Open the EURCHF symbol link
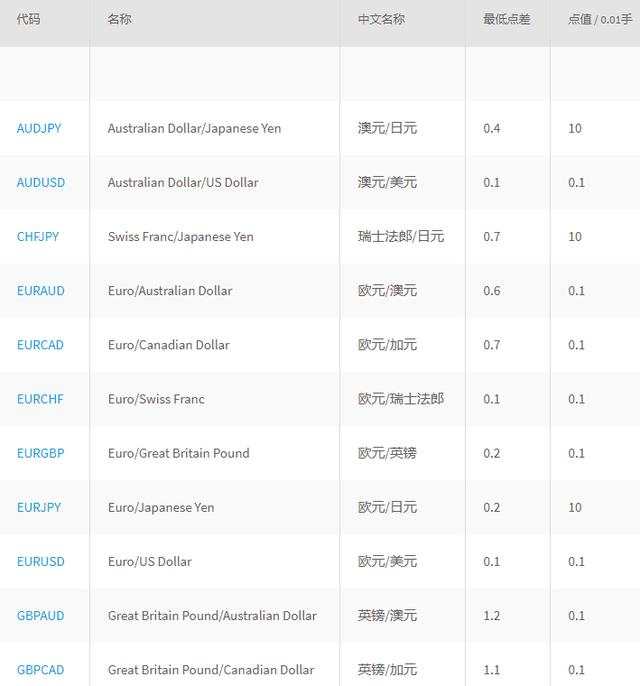The image size is (640, 686). (x=40, y=399)
